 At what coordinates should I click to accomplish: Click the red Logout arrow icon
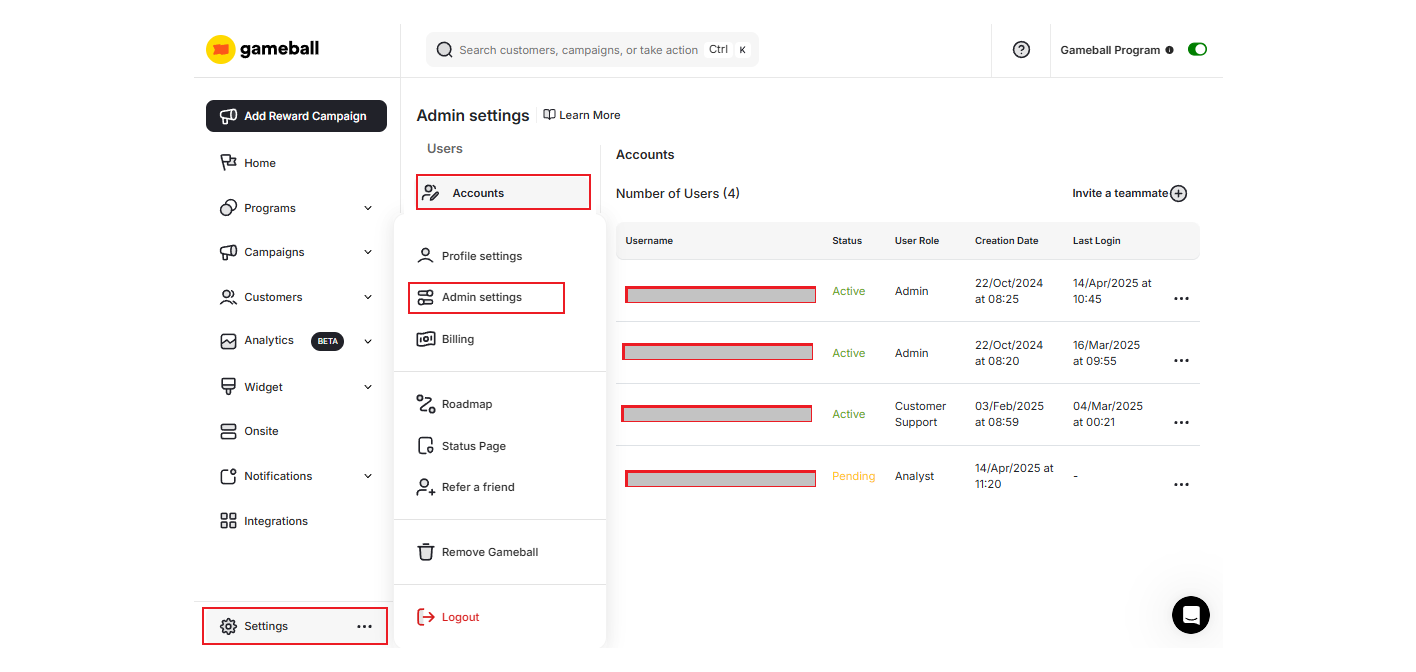425,617
